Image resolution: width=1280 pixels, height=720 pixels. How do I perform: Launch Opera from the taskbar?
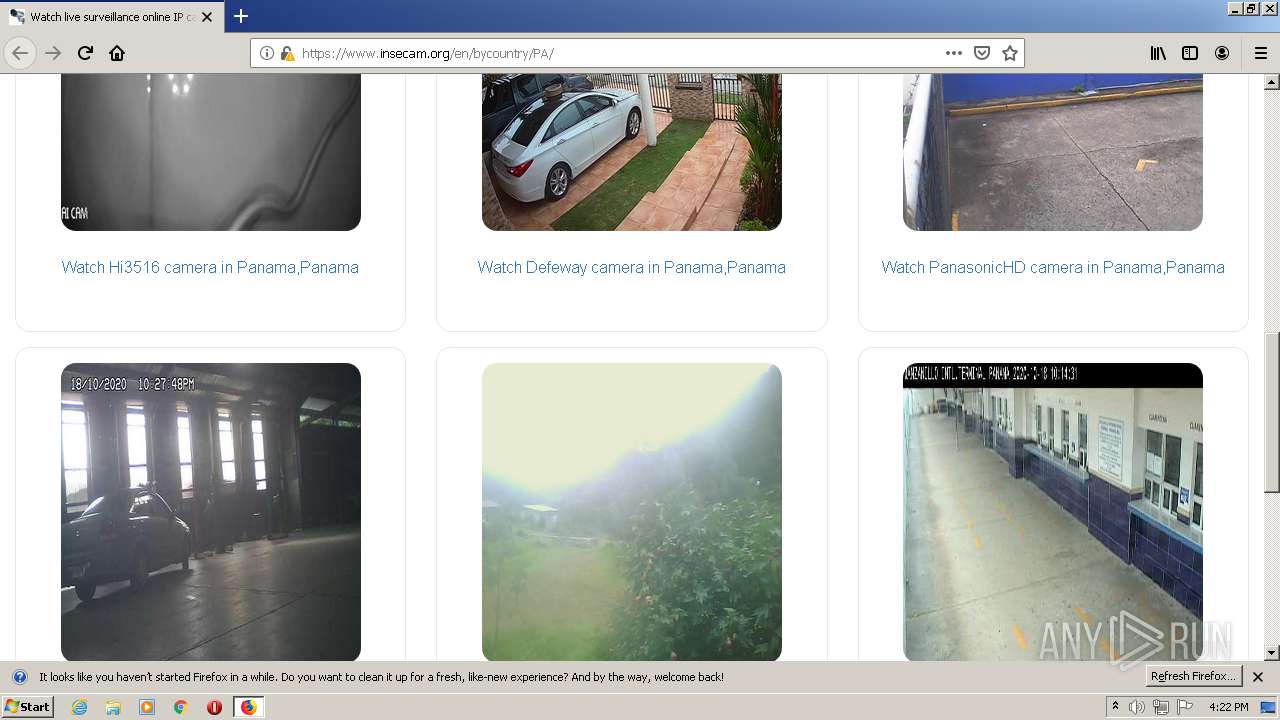[x=214, y=707]
